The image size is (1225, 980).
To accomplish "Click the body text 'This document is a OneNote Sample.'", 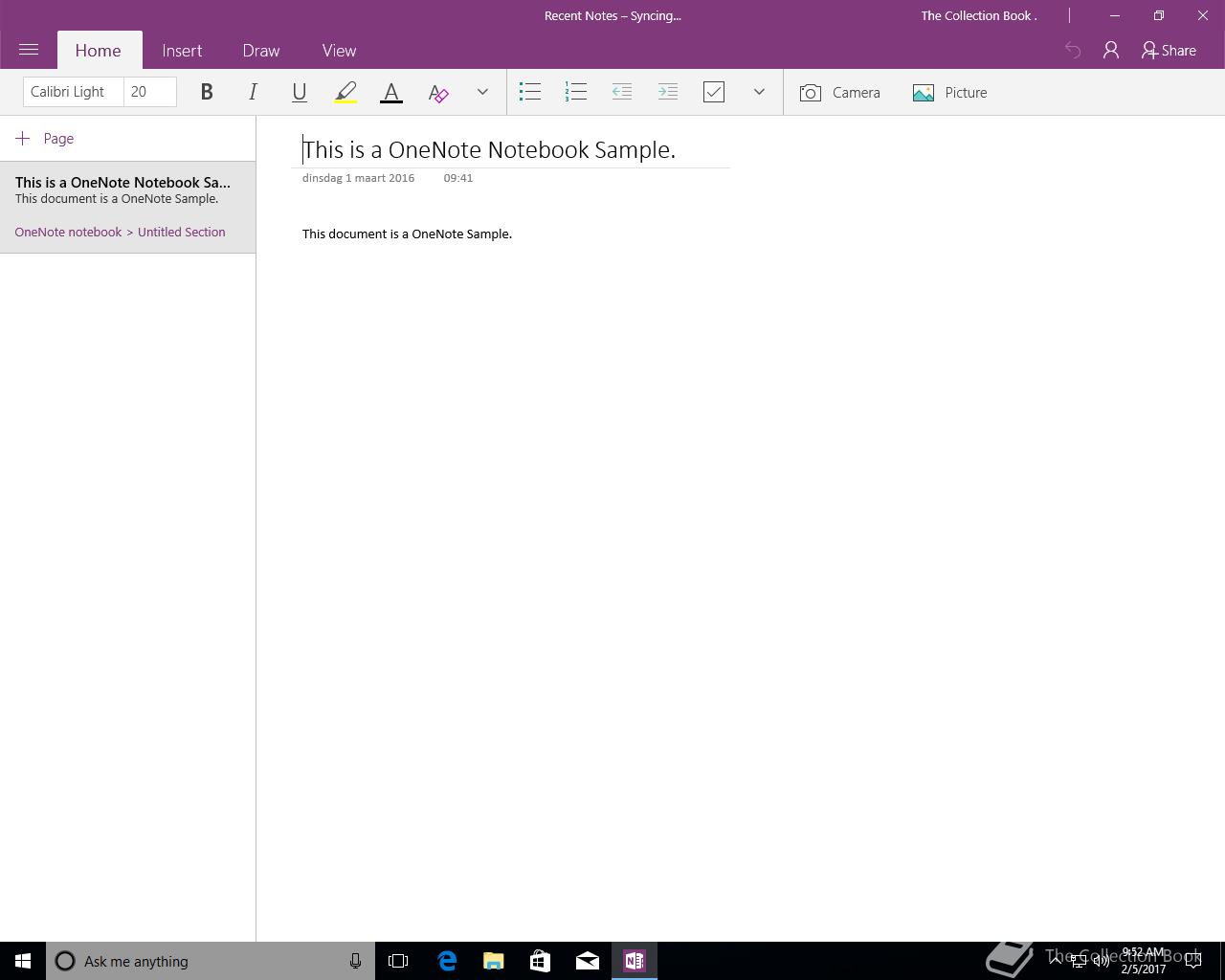I will point(407,234).
